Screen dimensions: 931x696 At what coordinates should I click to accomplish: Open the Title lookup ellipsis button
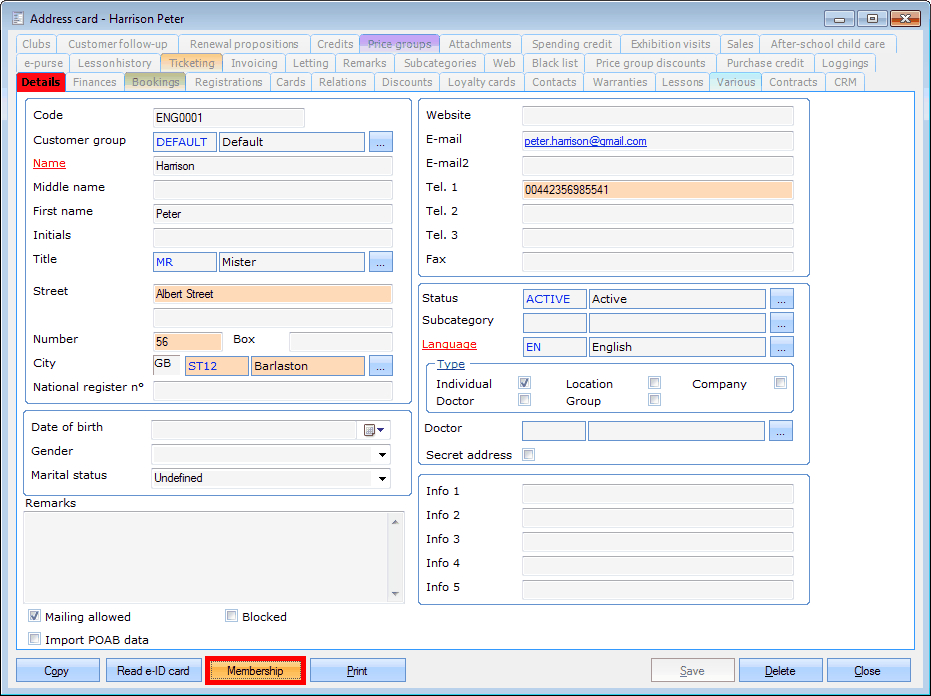coord(380,262)
